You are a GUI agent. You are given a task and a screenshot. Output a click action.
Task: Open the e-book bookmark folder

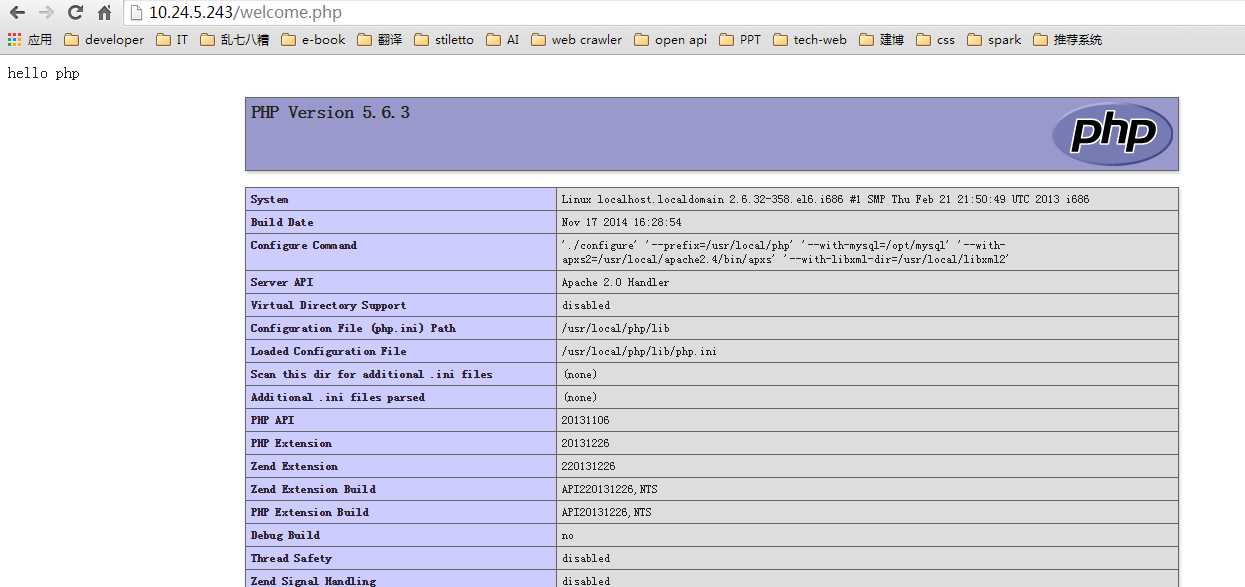pyautogui.click(x=314, y=40)
